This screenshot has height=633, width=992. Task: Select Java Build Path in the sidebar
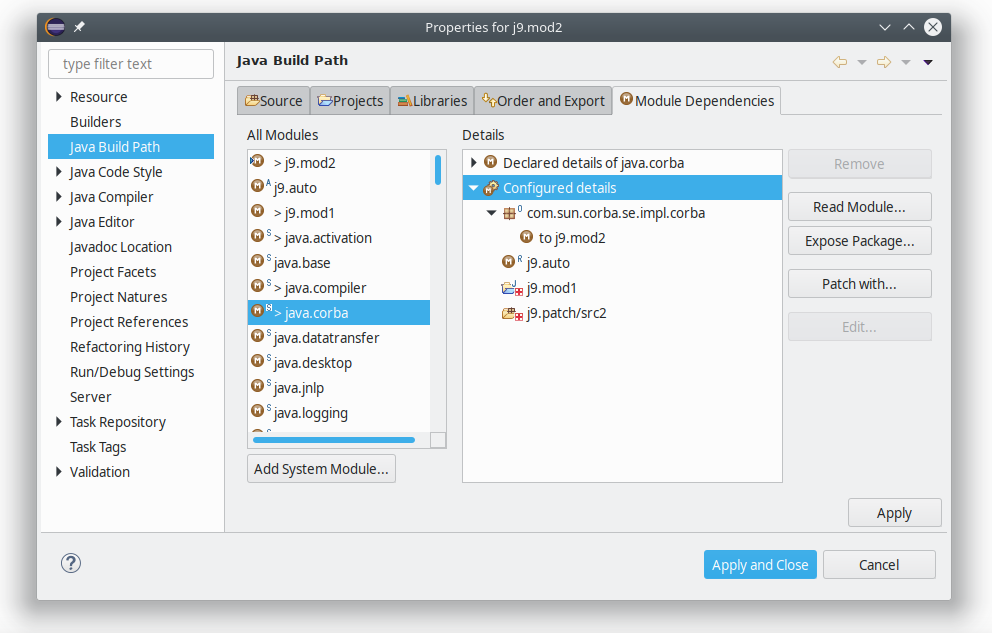(x=131, y=147)
